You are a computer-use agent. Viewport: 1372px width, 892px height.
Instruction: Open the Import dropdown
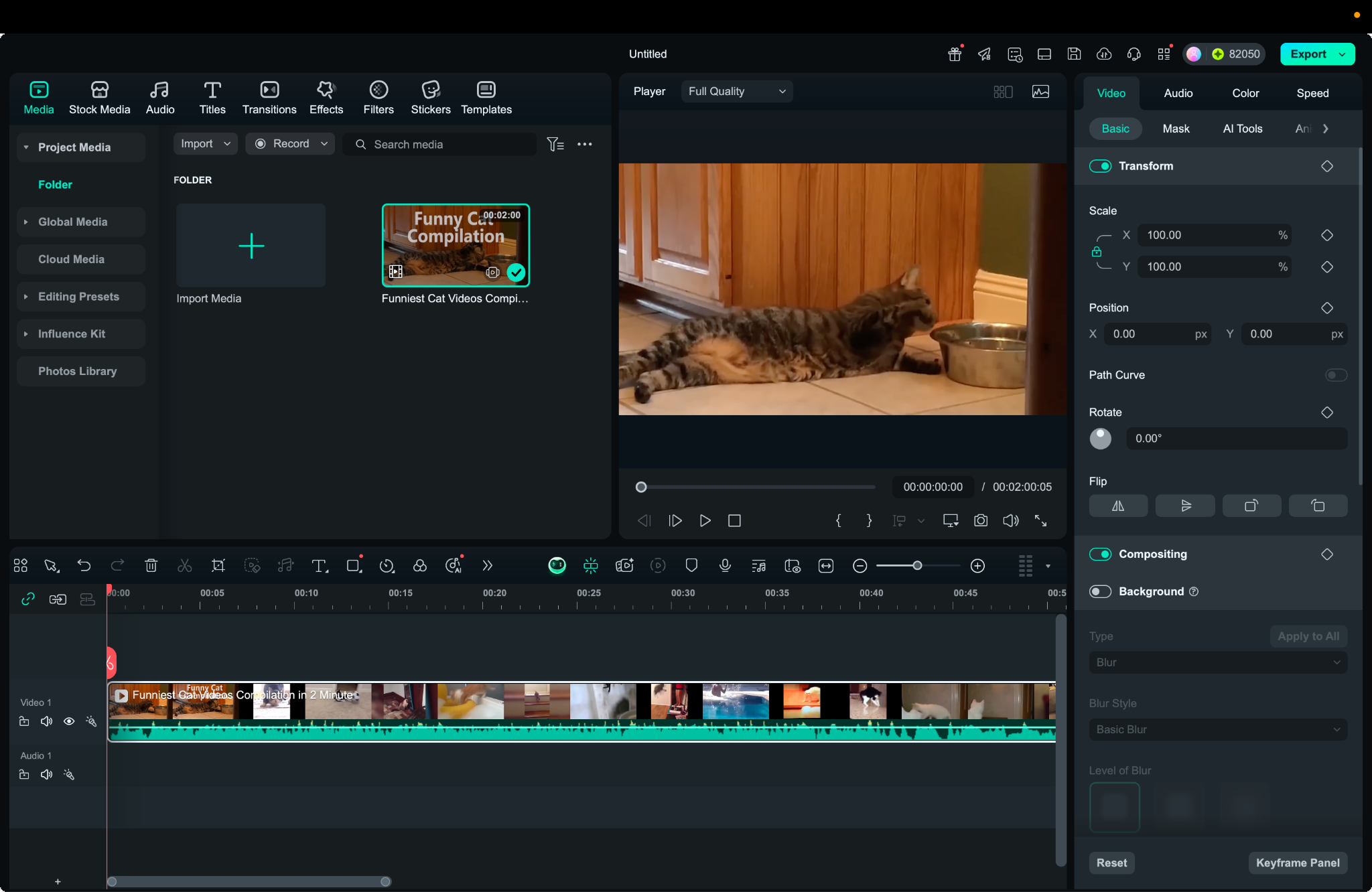(x=205, y=144)
